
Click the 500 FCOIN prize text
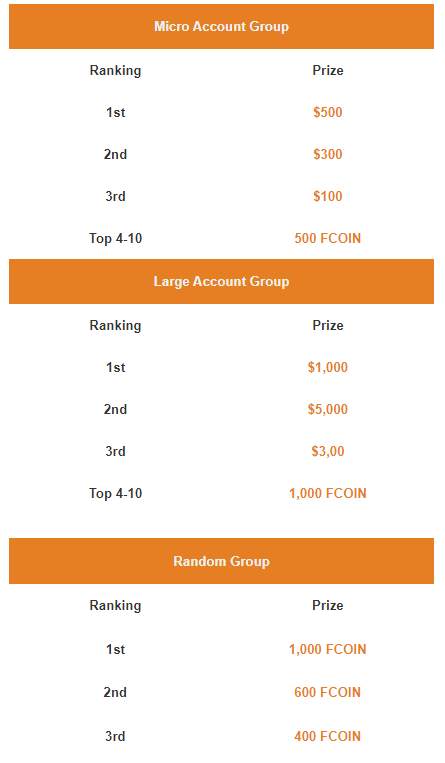click(328, 238)
